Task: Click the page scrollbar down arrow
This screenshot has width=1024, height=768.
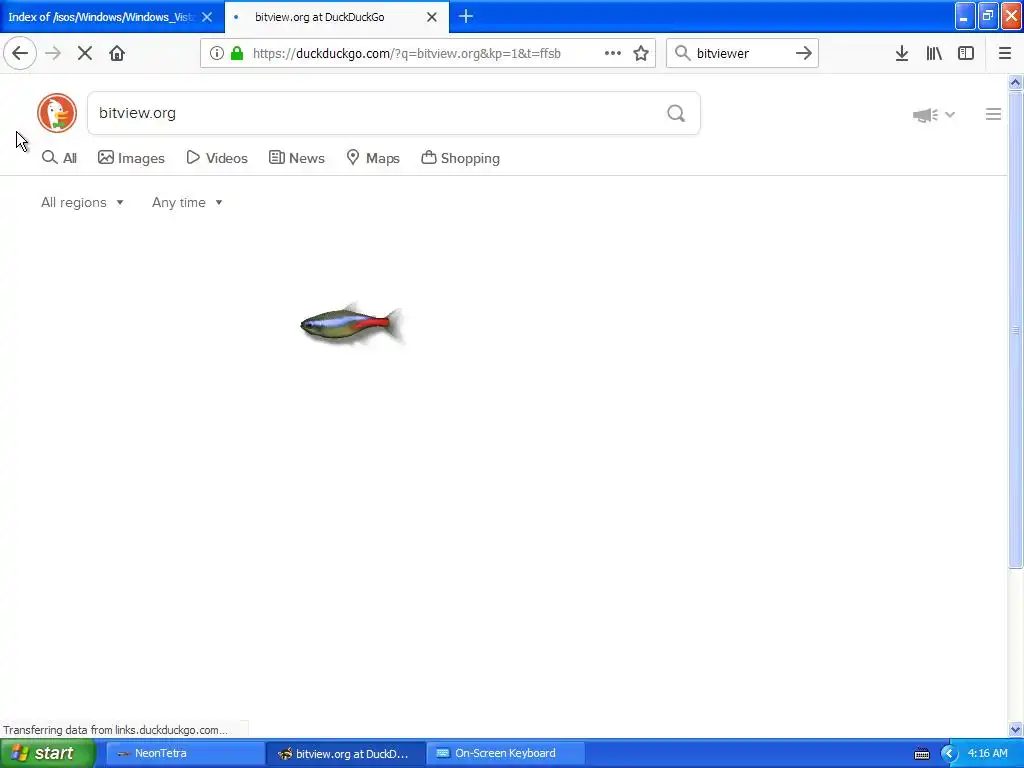Action: tap(1015, 729)
